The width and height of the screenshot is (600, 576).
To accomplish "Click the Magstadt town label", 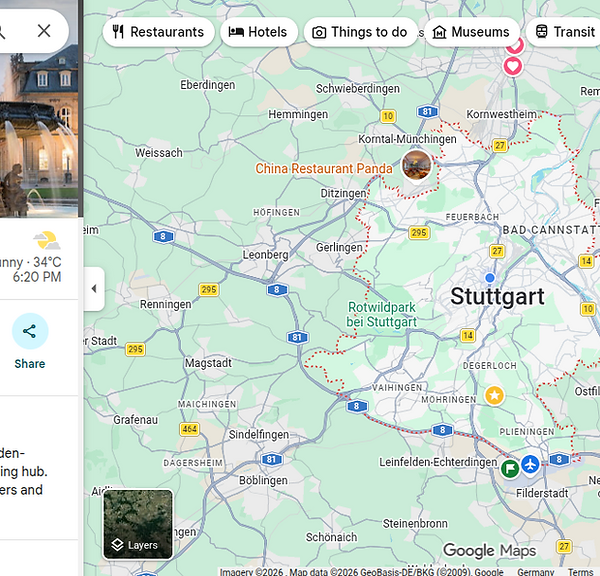I will [209, 363].
